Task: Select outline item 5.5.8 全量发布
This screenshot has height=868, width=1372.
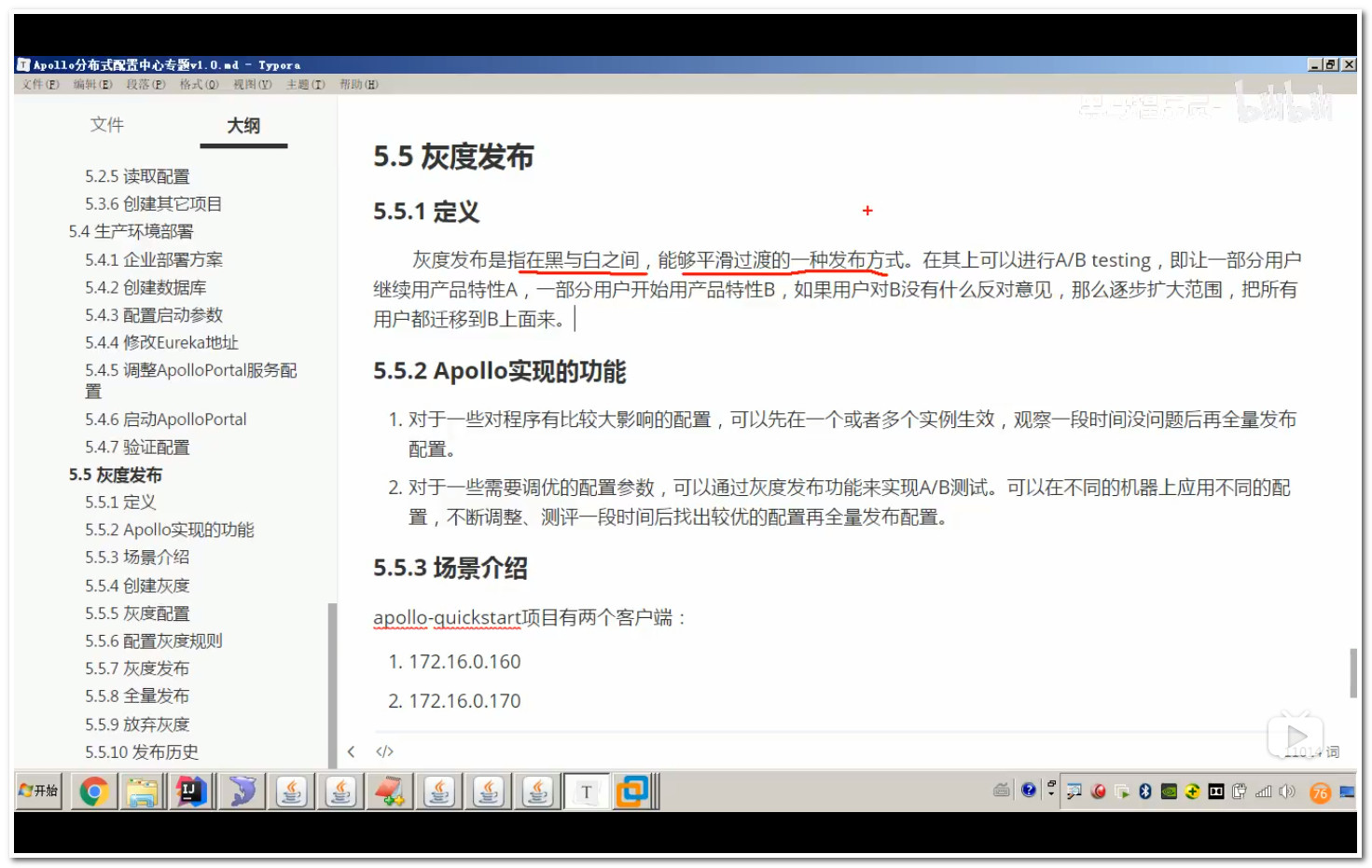Action: point(137,696)
